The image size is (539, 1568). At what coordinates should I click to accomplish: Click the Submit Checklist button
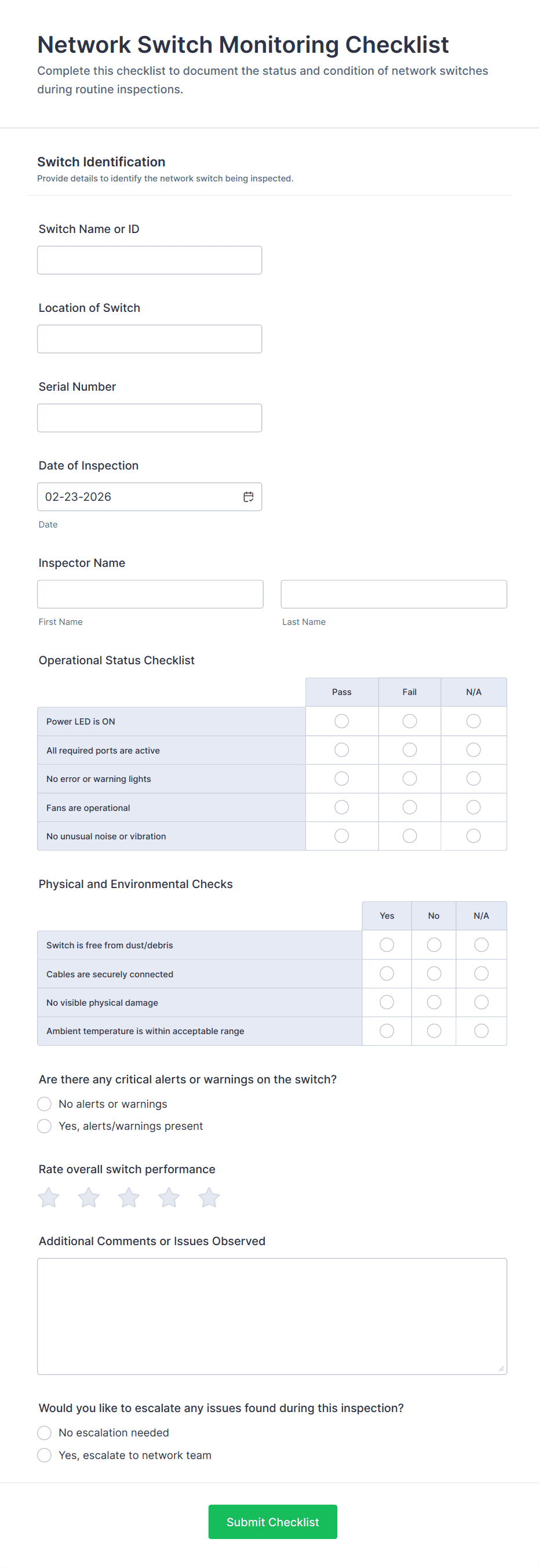272,1522
